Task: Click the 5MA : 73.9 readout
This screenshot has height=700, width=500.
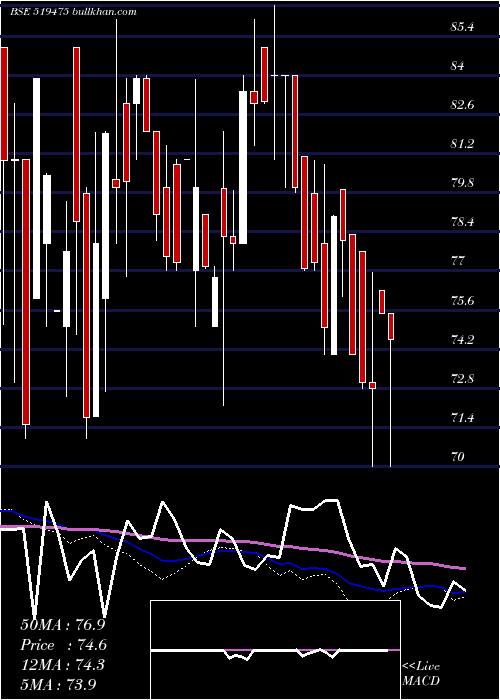Action: [x=58, y=684]
